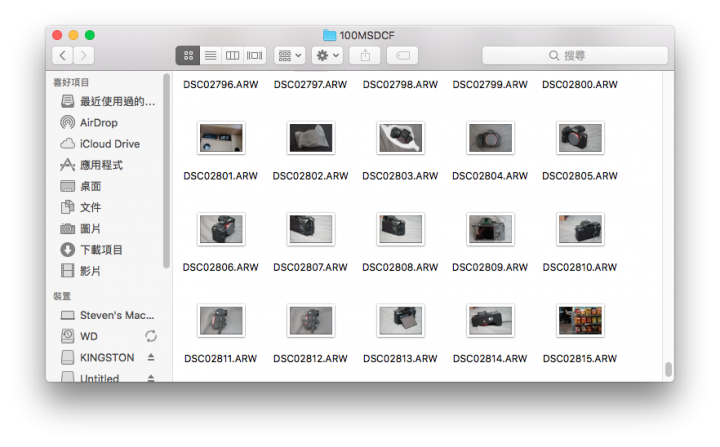Select Steven's Mac device in sidebar

(x=108, y=315)
